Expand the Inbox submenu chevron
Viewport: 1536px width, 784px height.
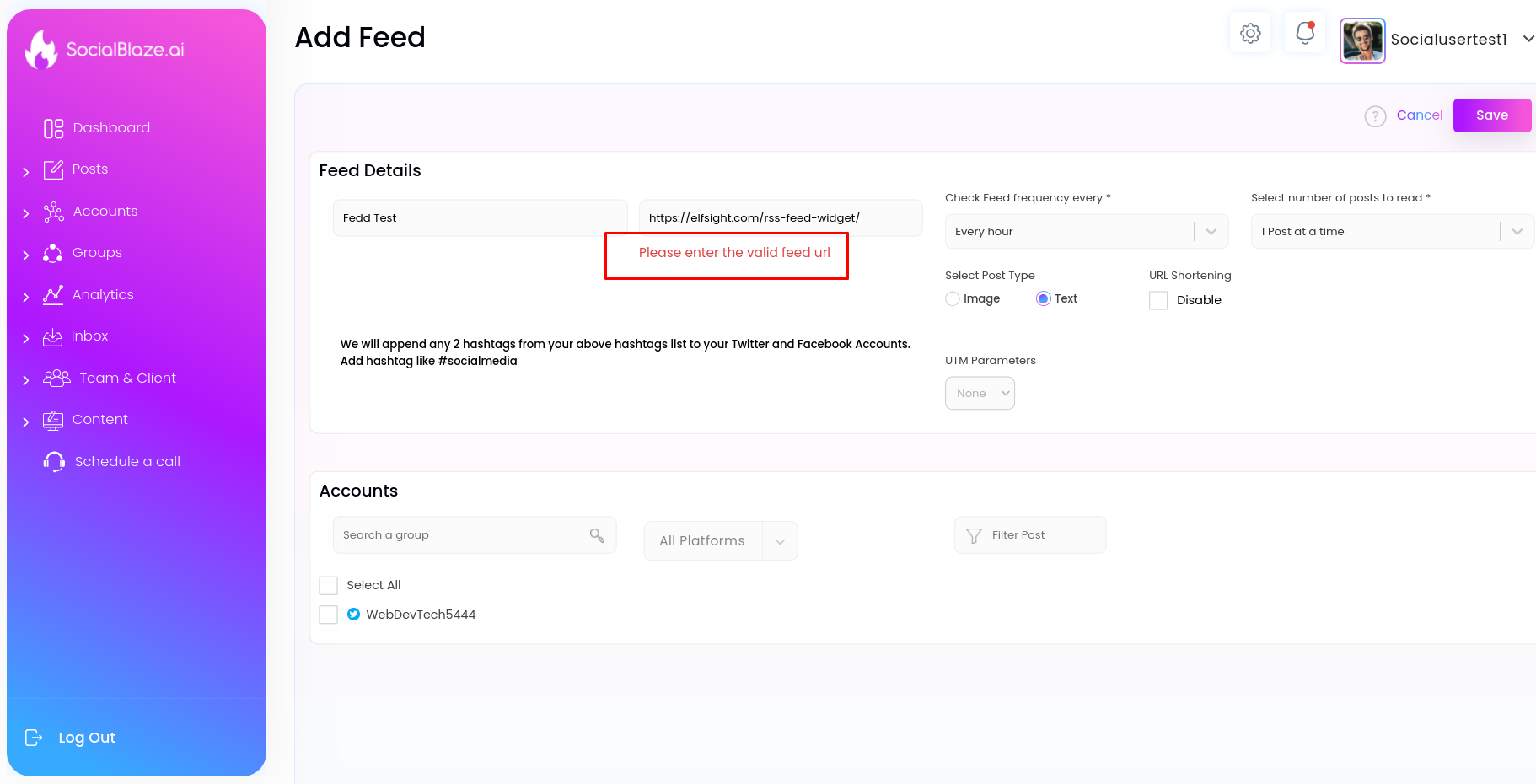point(25,339)
